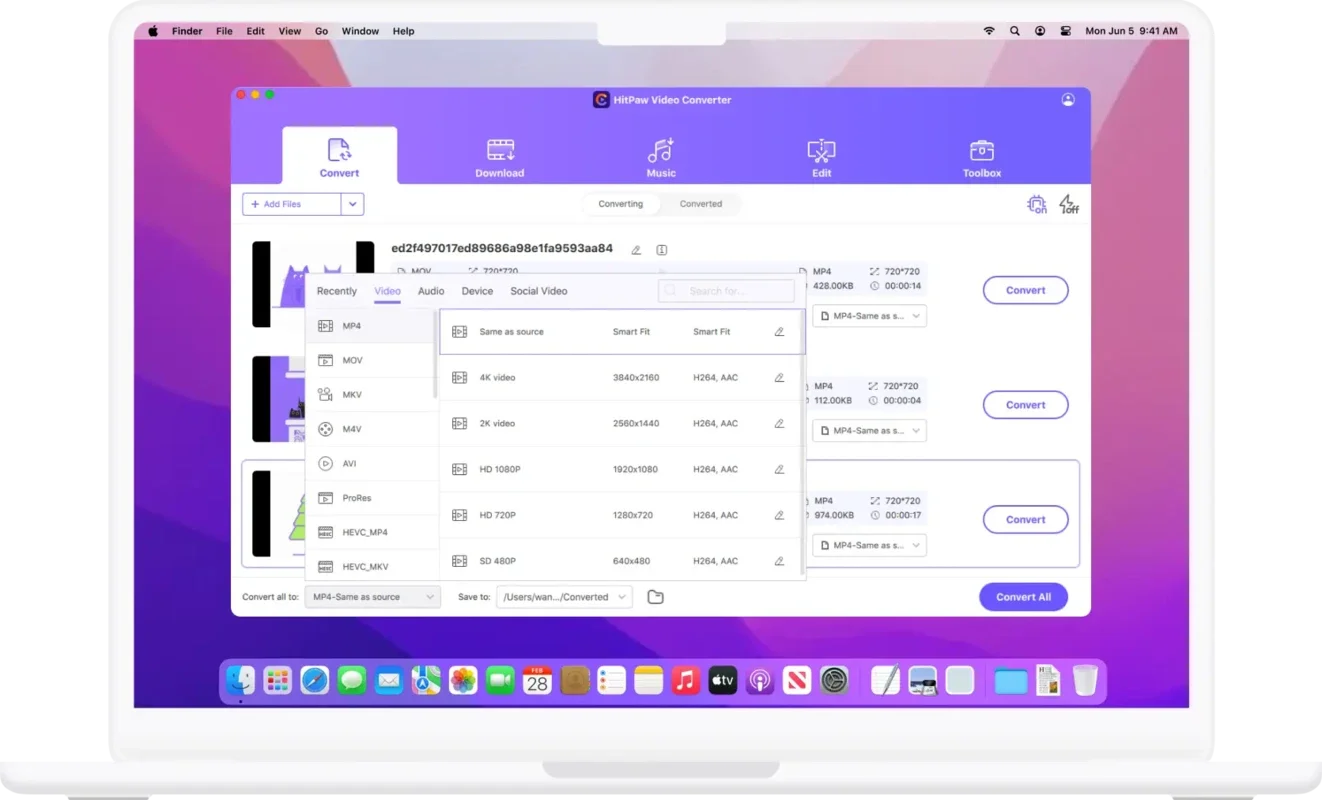
Task: Open Safari from the Dock
Action: tap(315, 681)
